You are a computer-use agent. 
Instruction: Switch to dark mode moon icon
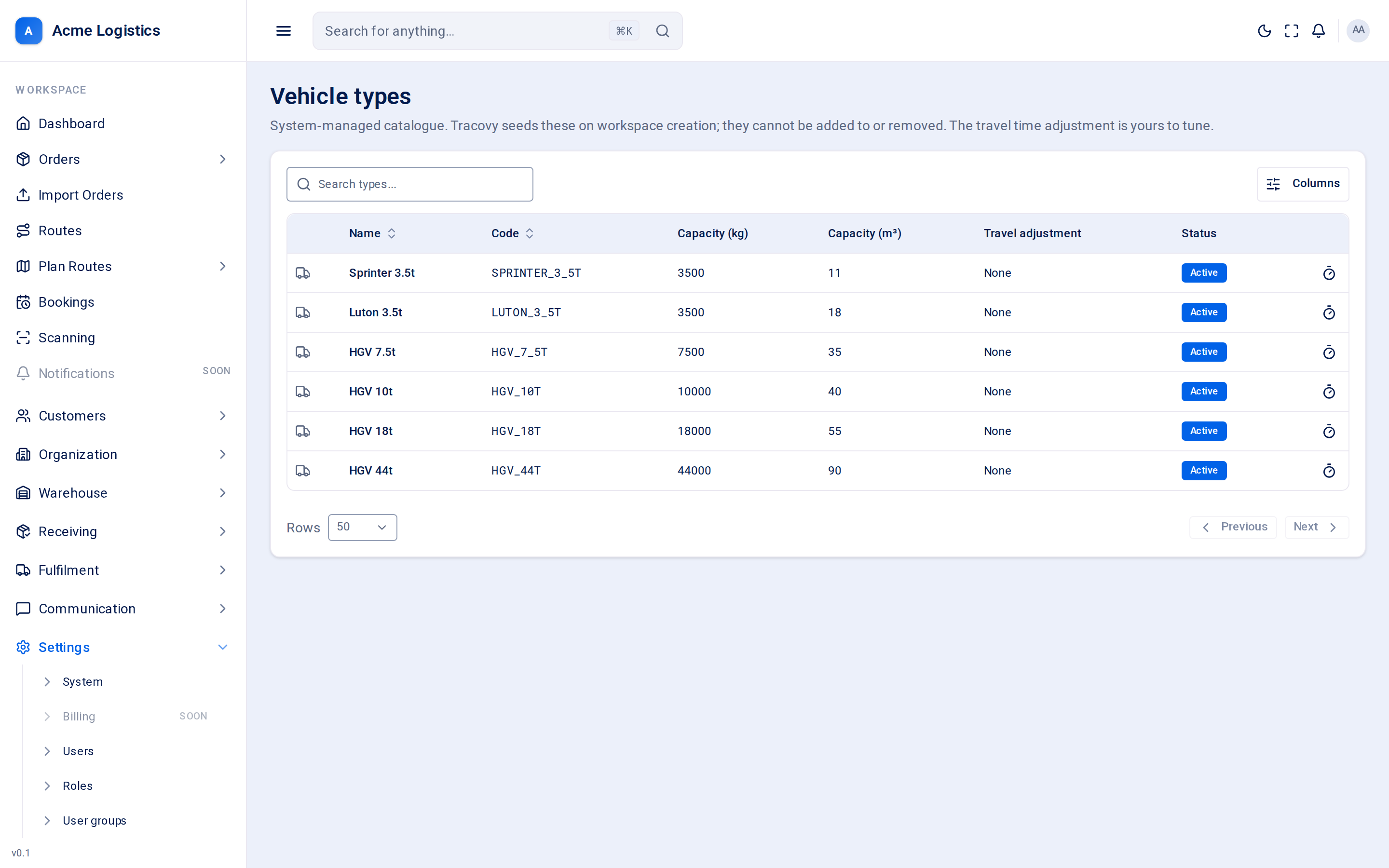tap(1264, 31)
